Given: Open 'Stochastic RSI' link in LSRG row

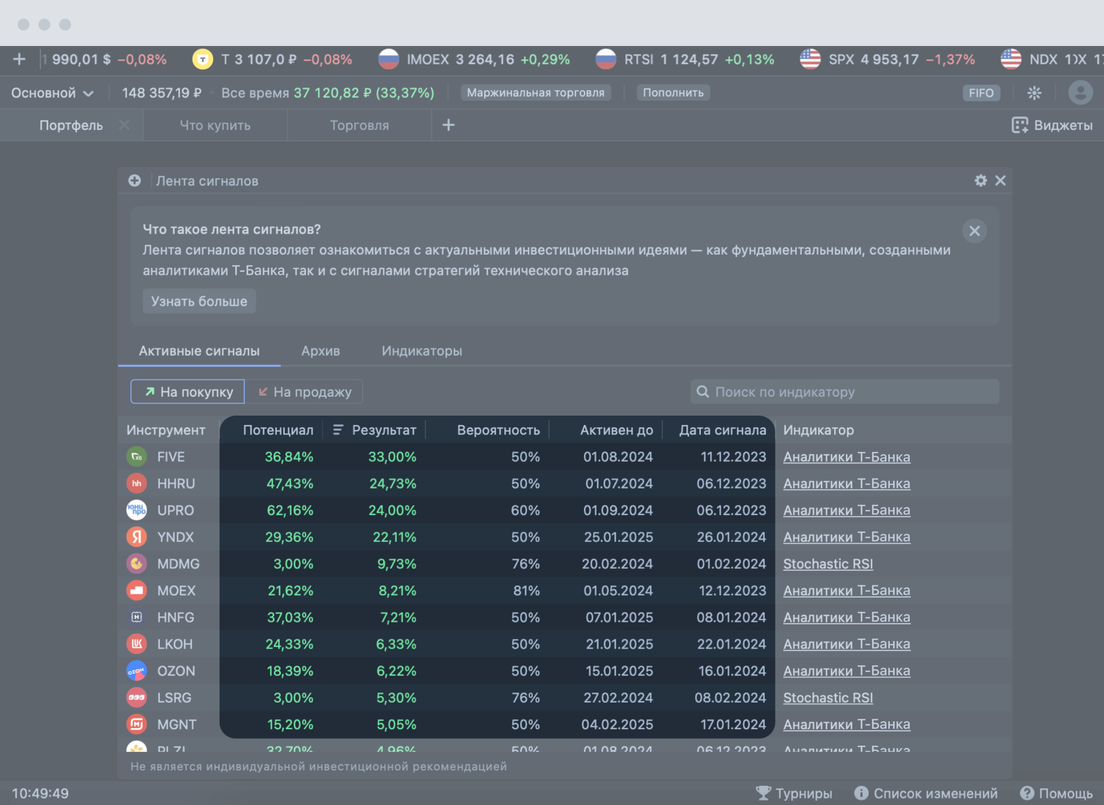Looking at the screenshot, I should (828, 698).
